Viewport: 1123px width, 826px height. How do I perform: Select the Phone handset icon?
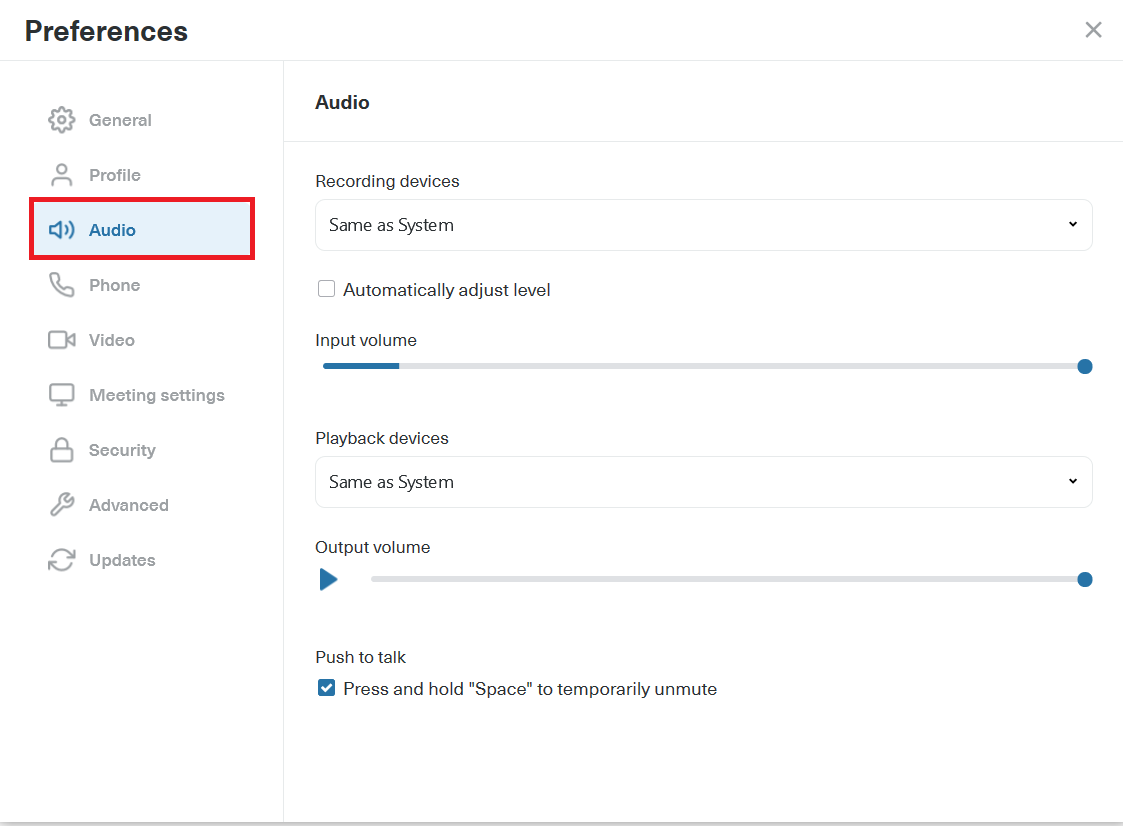point(61,284)
